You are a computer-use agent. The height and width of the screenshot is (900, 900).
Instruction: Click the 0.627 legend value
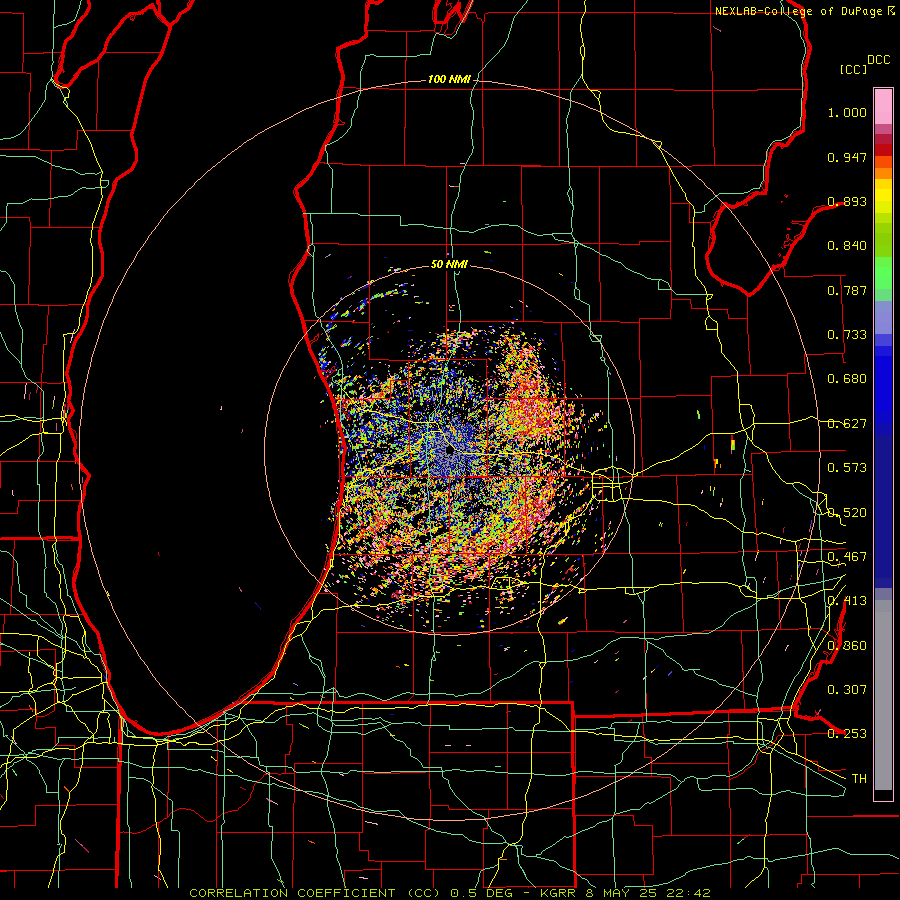[x=847, y=424]
